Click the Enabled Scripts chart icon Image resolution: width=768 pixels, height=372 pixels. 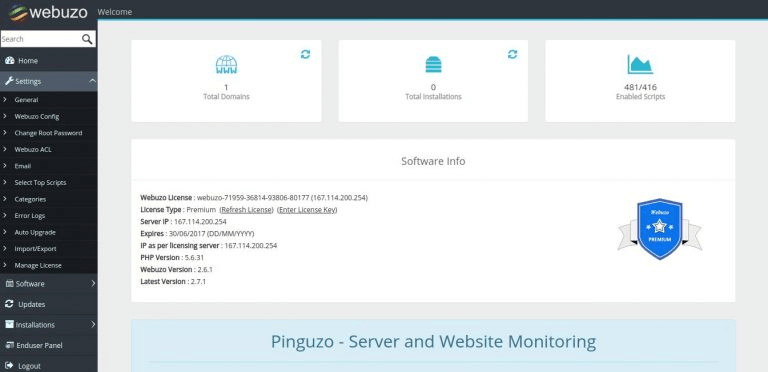(640, 65)
